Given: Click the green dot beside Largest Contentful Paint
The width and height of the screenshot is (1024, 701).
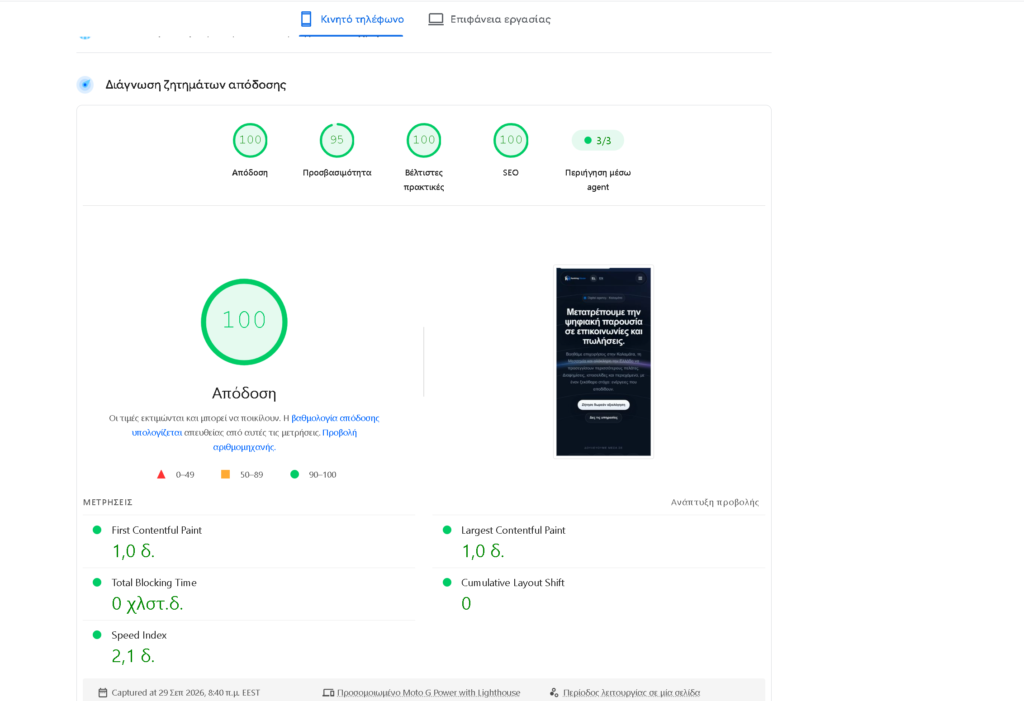Looking at the screenshot, I should 447,530.
